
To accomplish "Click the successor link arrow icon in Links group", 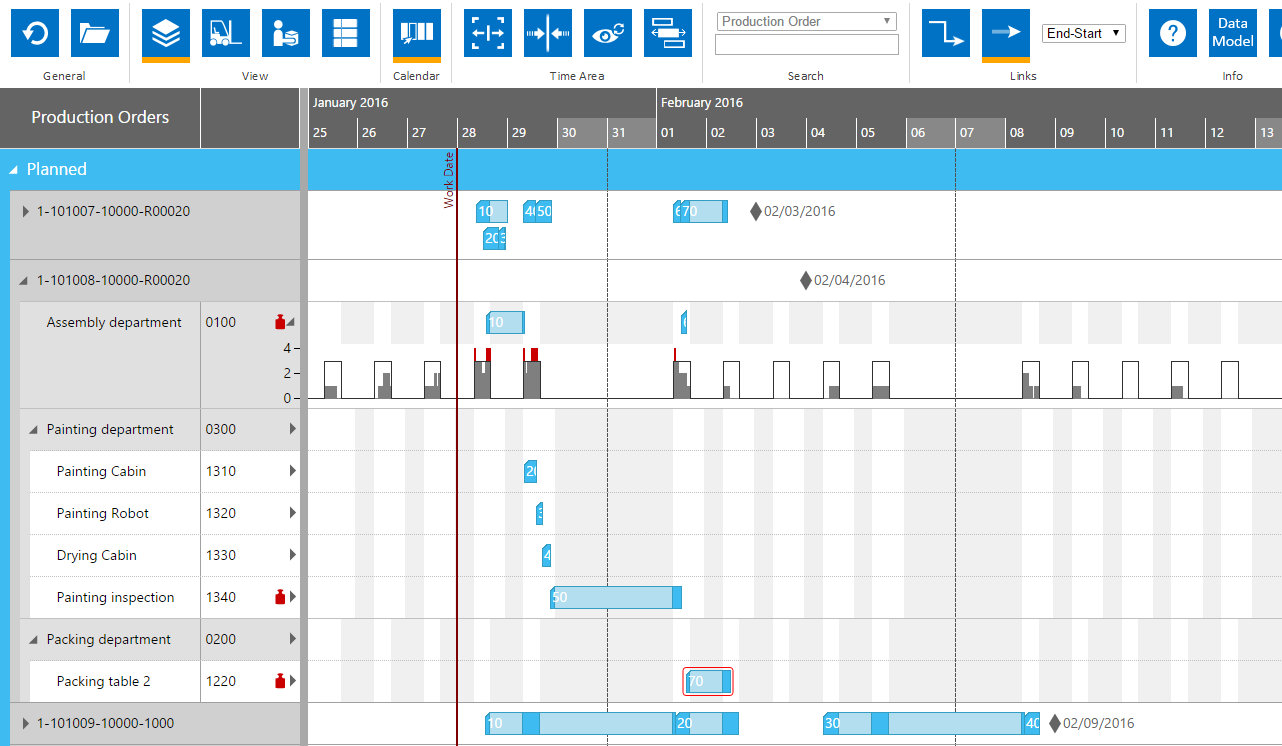I will [1005, 33].
